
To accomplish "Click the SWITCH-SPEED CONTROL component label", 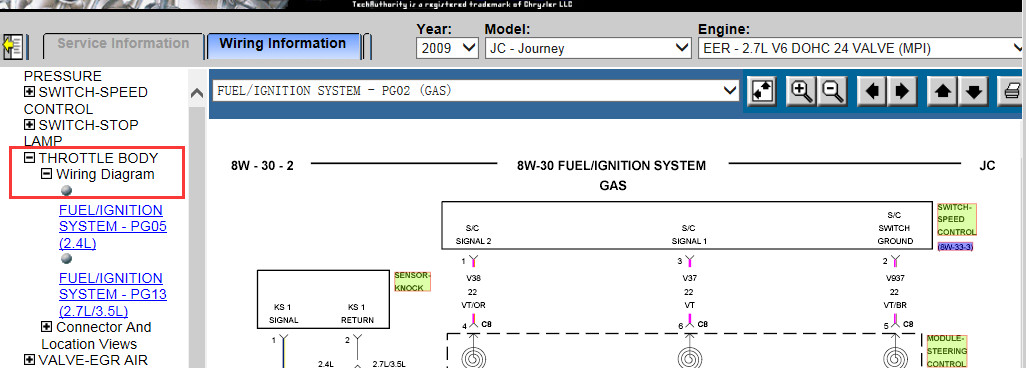I will coord(956,219).
